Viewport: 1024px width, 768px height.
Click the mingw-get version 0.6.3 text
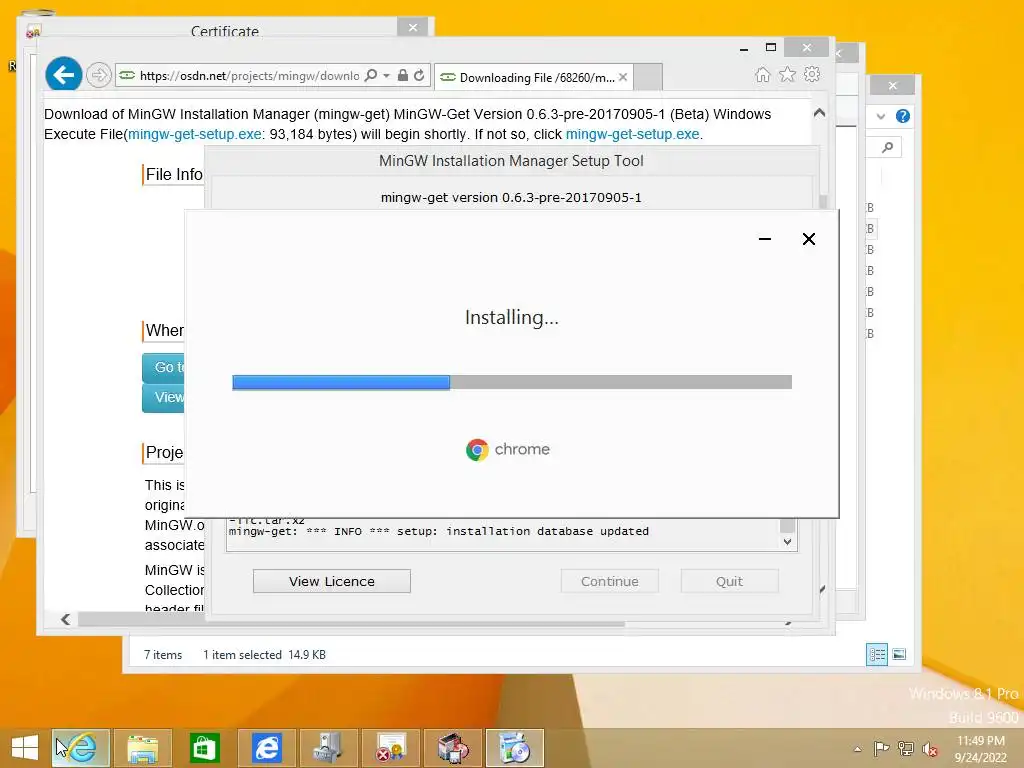(511, 197)
